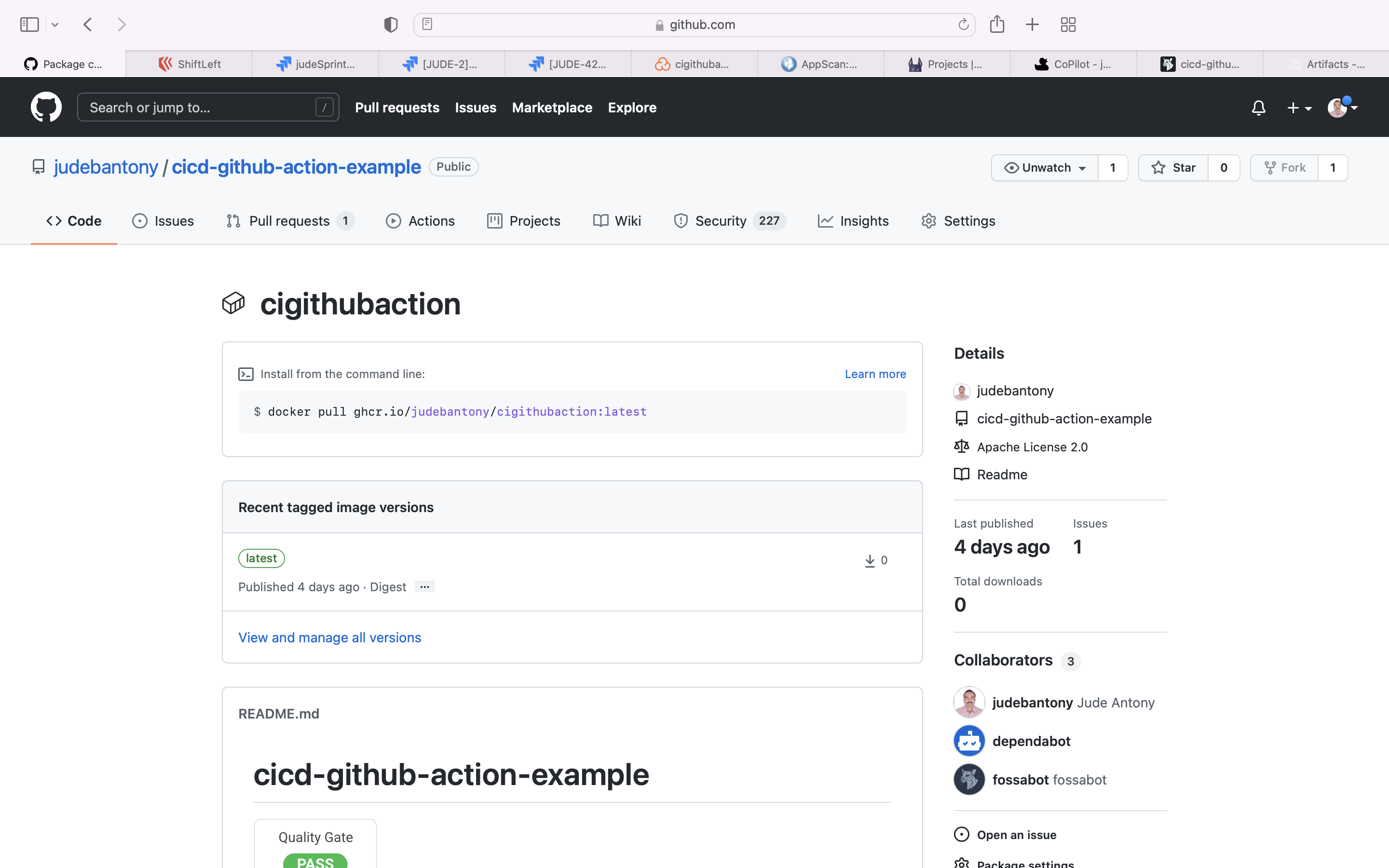The image size is (1389, 868).
Task: Open the notifications bell
Action: (x=1258, y=108)
